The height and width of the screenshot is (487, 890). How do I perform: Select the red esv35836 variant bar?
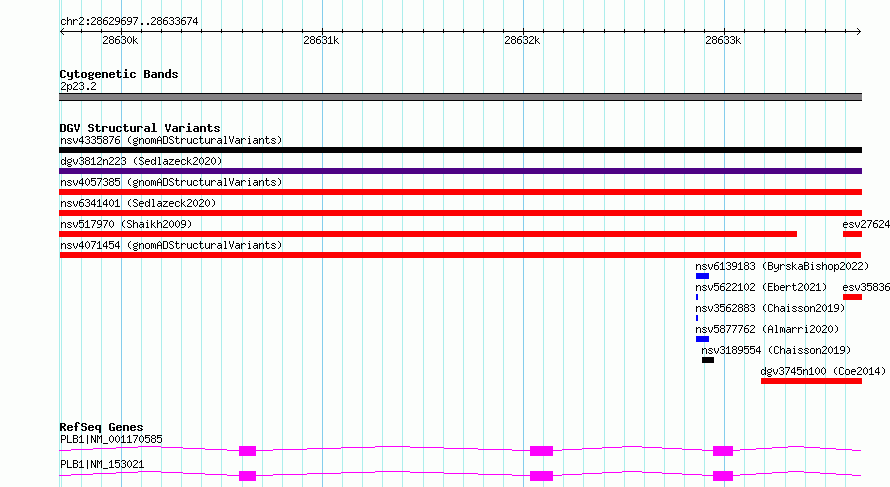pos(853,297)
